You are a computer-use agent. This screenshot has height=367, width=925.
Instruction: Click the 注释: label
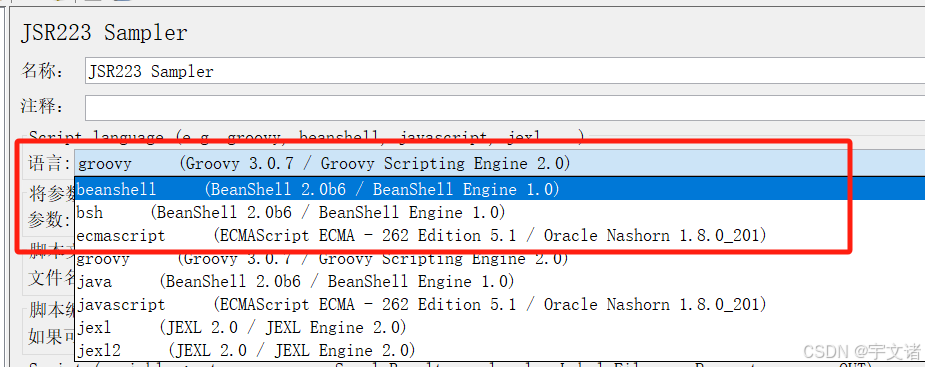42,107
